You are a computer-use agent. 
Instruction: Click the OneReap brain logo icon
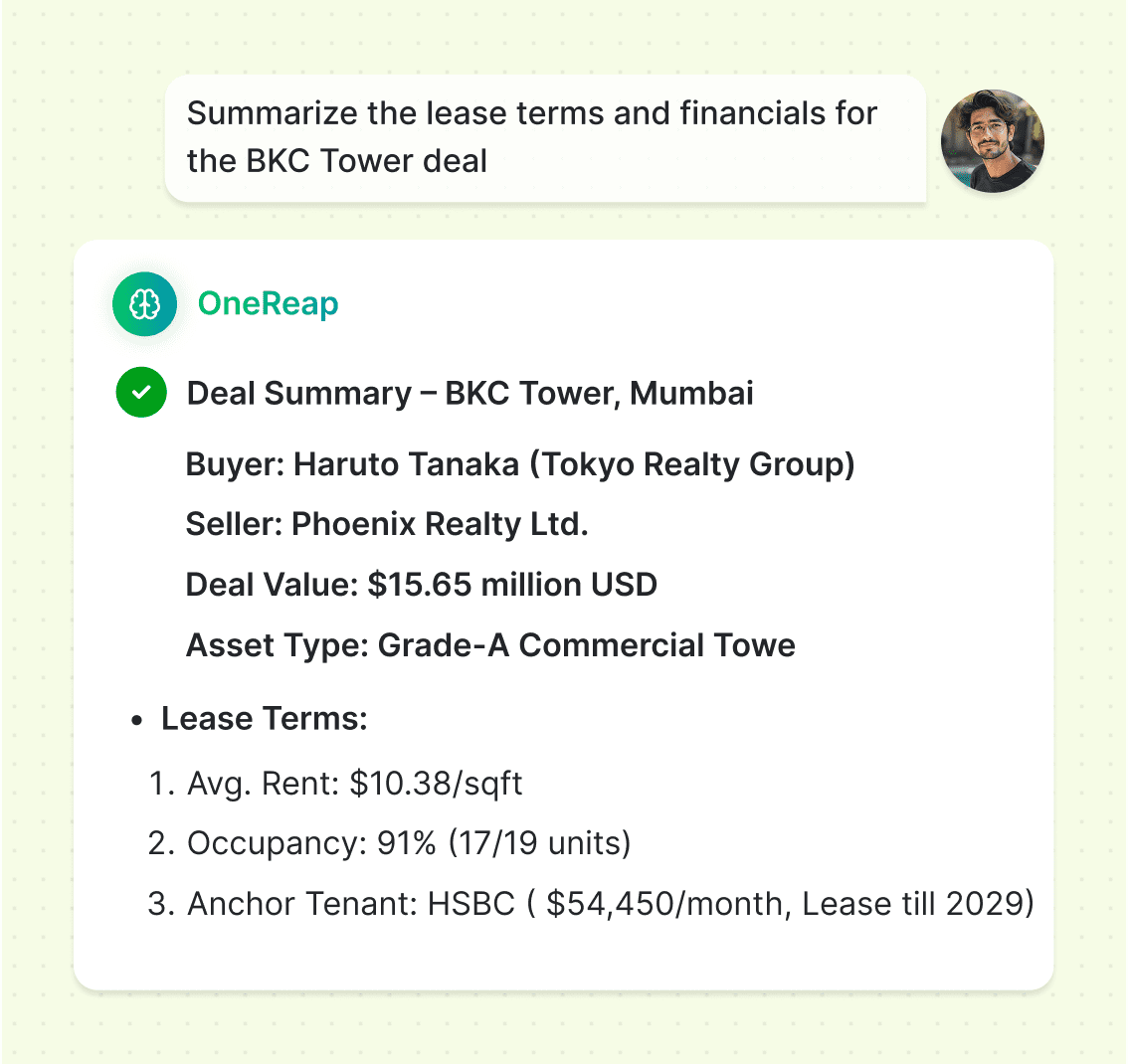point(144,304)
